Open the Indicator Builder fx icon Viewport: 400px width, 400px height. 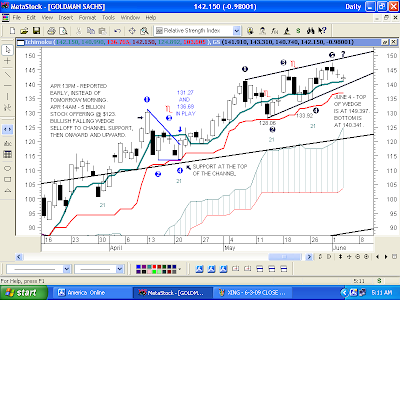[x=274, y=31]
